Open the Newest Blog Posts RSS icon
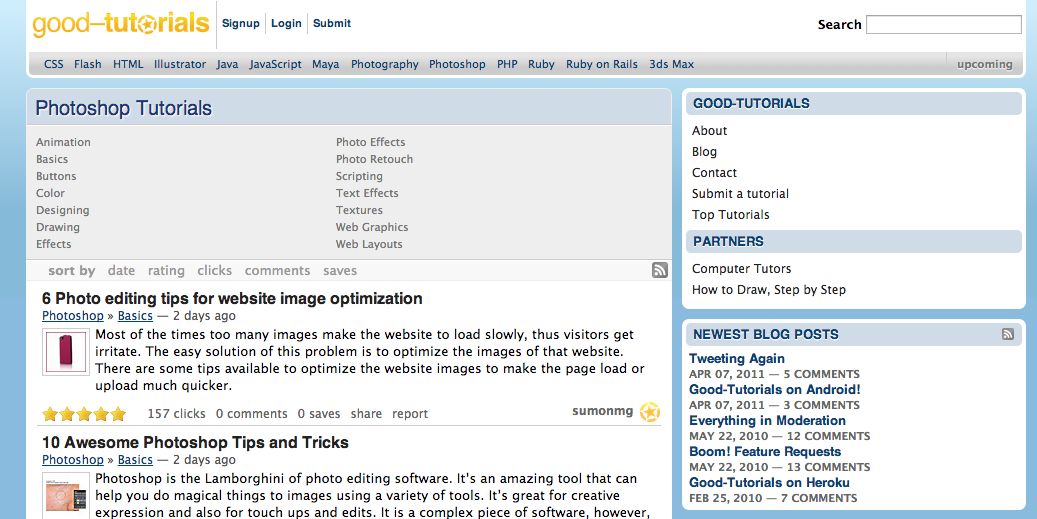This screenshot has height=519, width=1037. point(1008,334)
